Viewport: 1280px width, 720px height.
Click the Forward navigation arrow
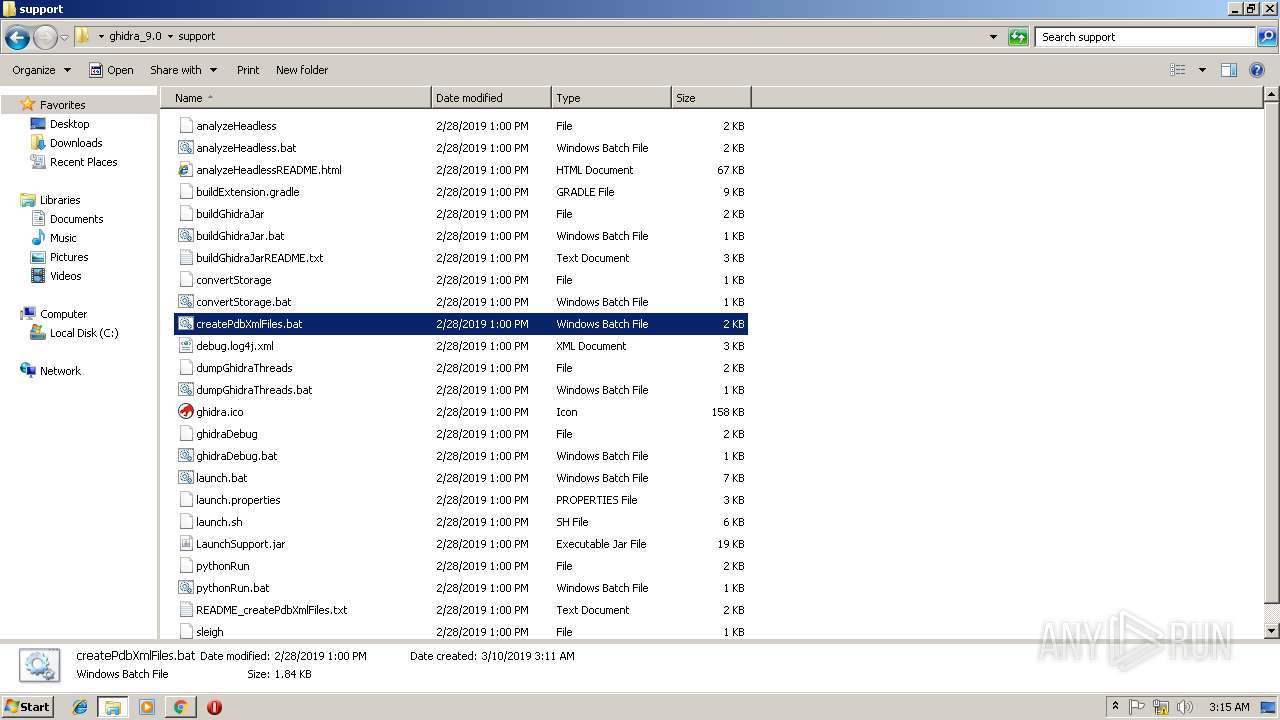[45, 37]
